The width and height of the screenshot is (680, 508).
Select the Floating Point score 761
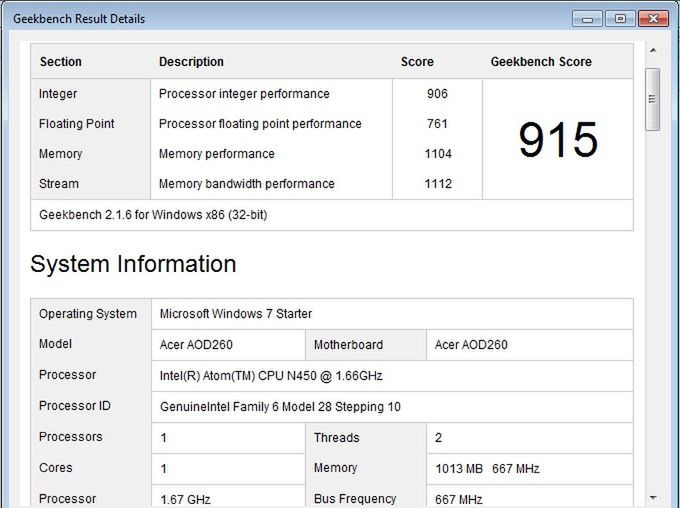pyautogui.click(x=437, y=124)
